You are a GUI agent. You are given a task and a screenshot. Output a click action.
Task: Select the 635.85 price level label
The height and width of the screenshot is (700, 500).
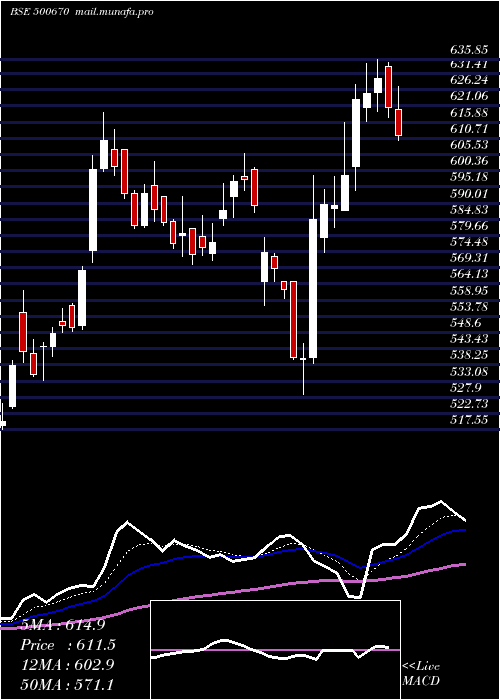468,50
